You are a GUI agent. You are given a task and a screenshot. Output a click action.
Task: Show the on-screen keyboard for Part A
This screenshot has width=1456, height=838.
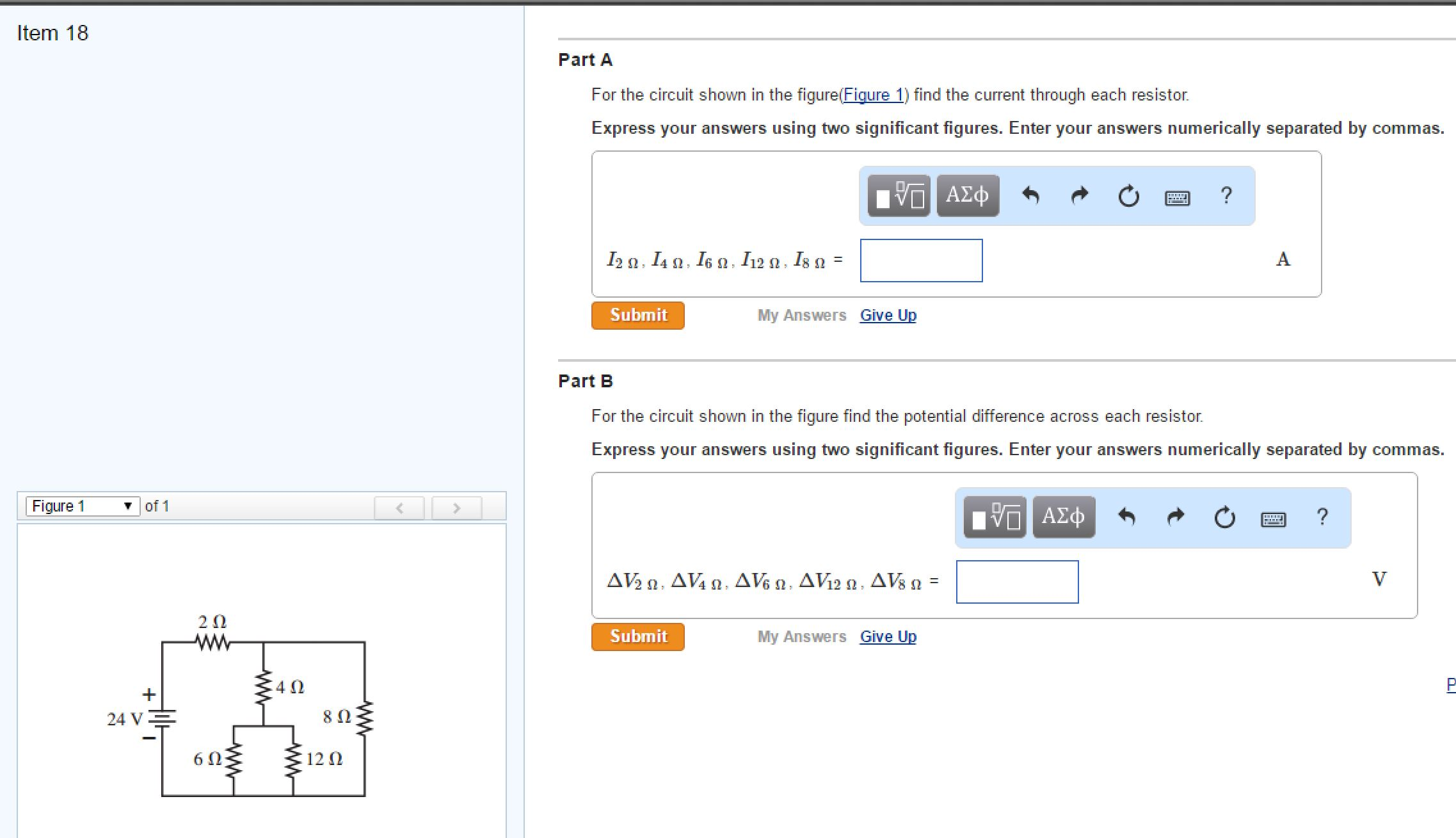[1176, 197]
